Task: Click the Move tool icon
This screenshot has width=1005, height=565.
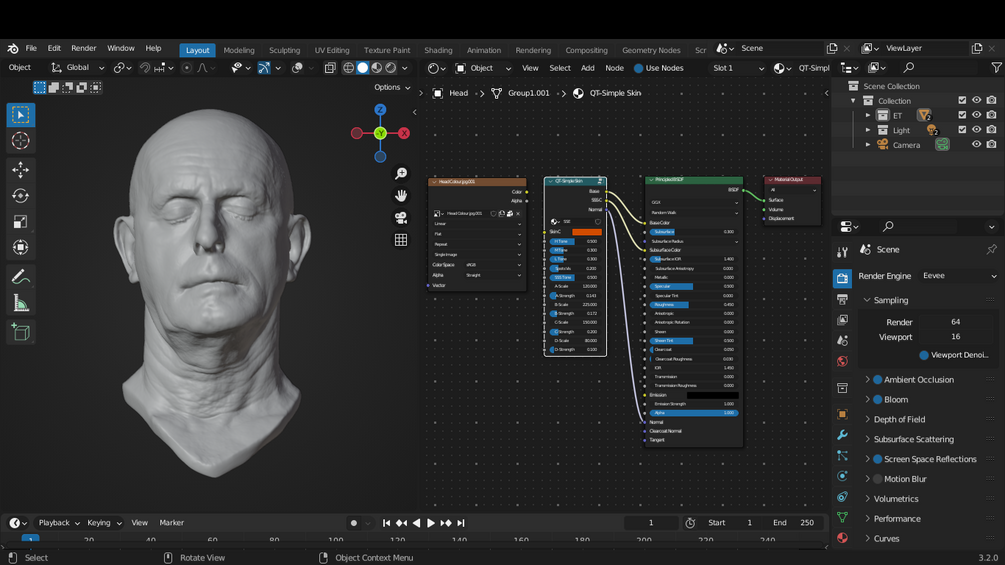Action: coord(21,170)
